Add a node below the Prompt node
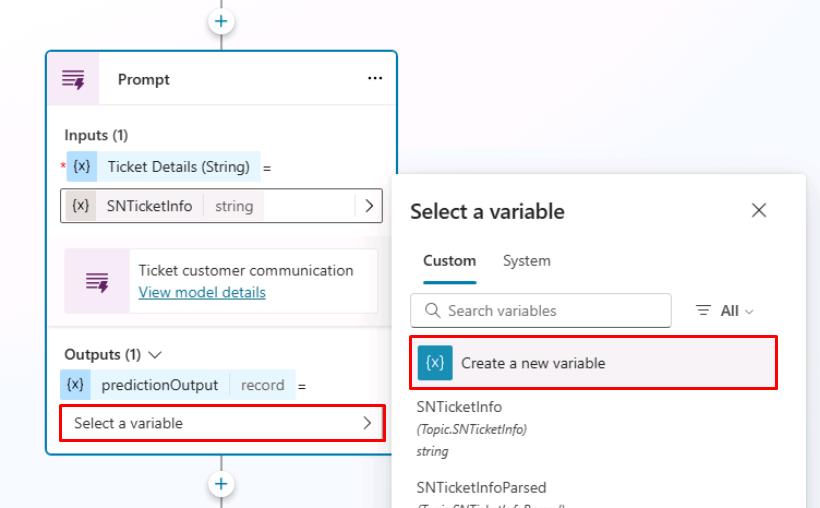This screenshot has width=820, height=508. point(221,484)
